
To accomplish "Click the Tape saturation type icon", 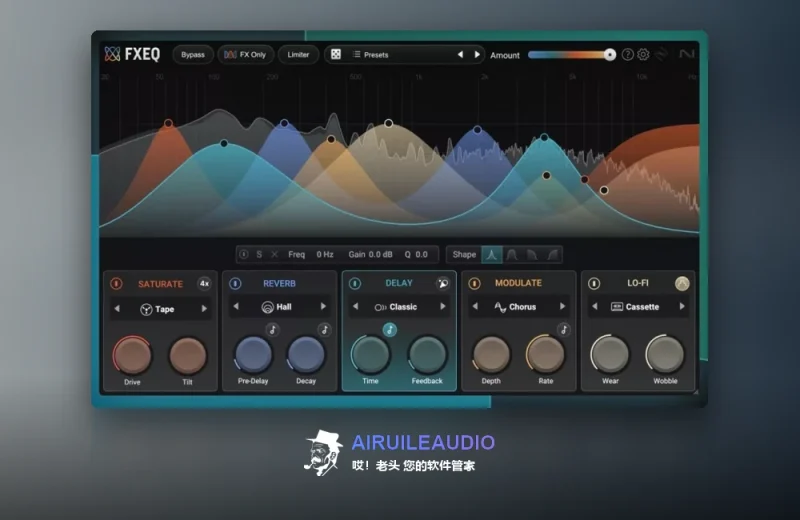I will pyautogui.click(x=146, y=309).
